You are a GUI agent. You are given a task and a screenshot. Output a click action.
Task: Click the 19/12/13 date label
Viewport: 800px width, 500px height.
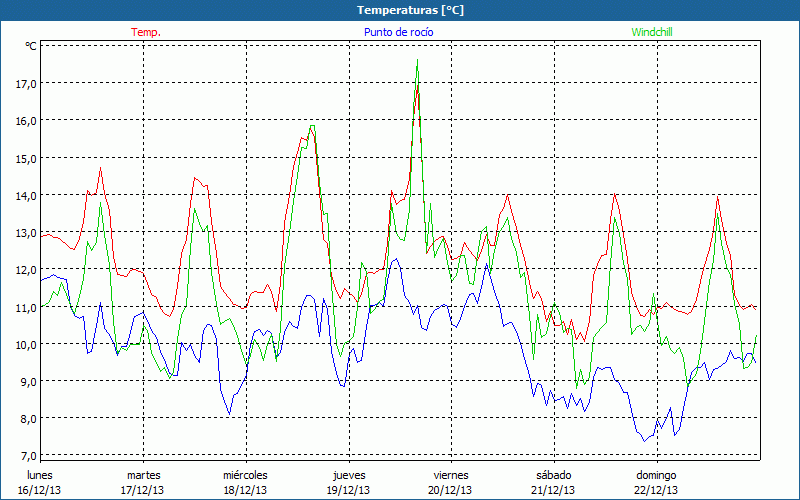348,490
